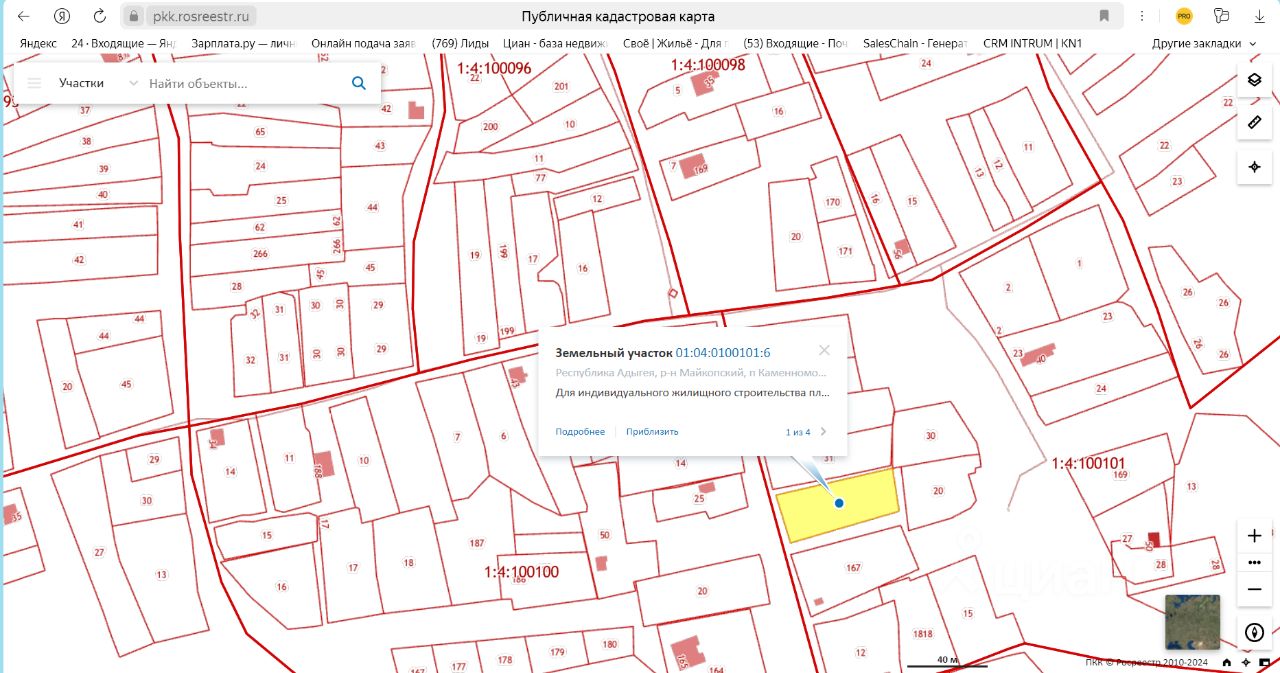The image size is (1280, 673).
Task: Open the (769) Лиды bookmark
Action: (x=460, y=43)
